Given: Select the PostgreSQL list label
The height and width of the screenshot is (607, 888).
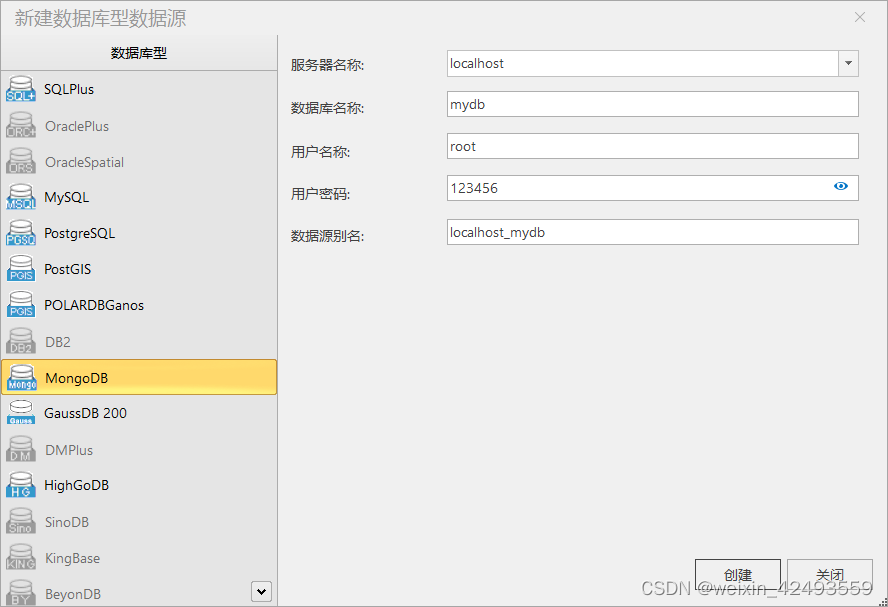Looking at the screenshot, I should coord(80,233).
